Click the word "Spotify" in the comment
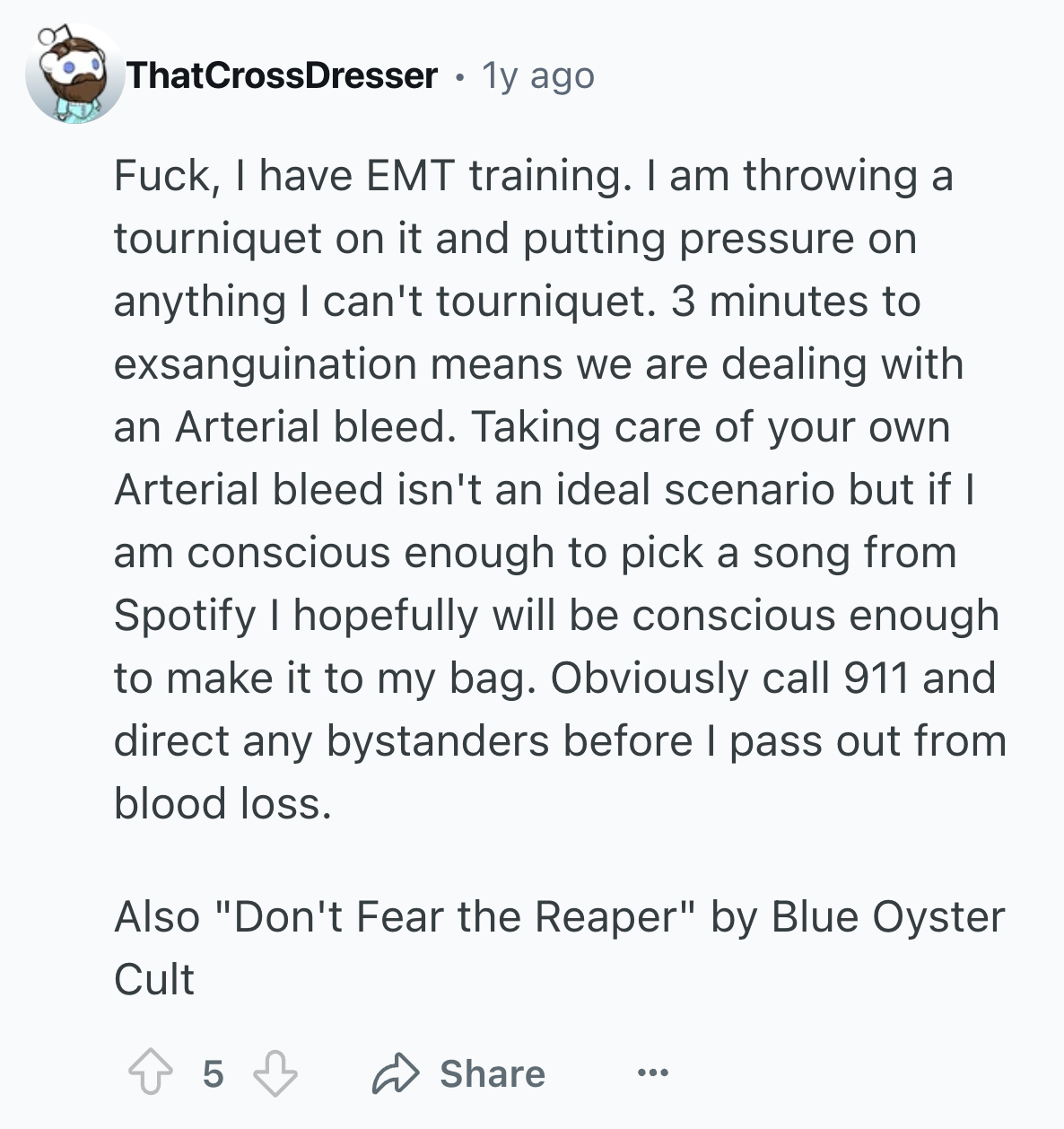Screen dimensions: 1064x1129 click(185, 616)
